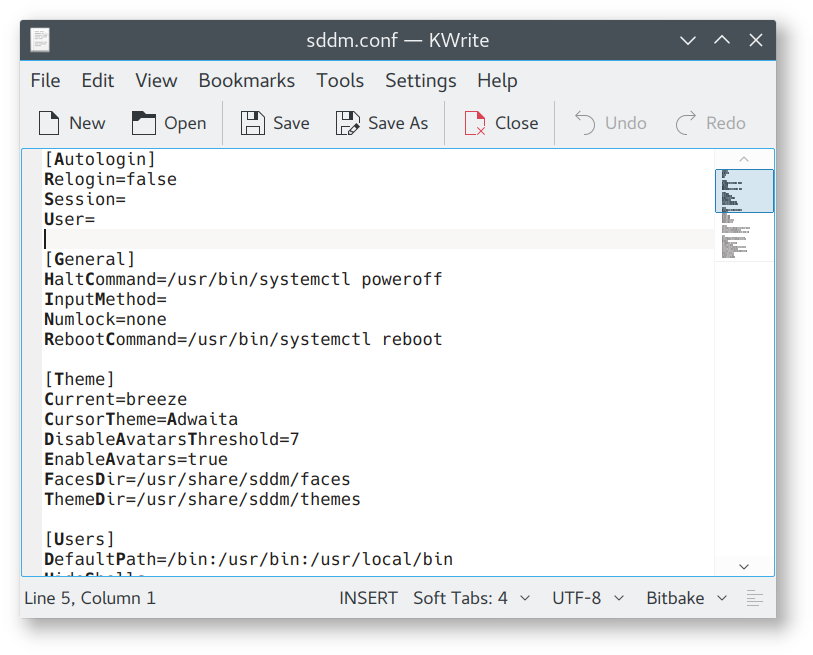
Task: Click the Save As icon
Action: pyautogui.click(x=348, y=123)
